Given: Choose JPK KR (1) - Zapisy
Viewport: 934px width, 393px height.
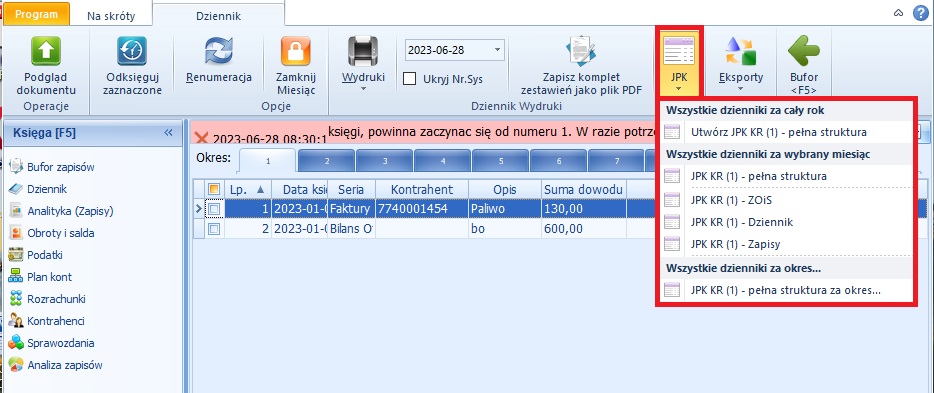Looking at the screenshot, I should point(785,244).
